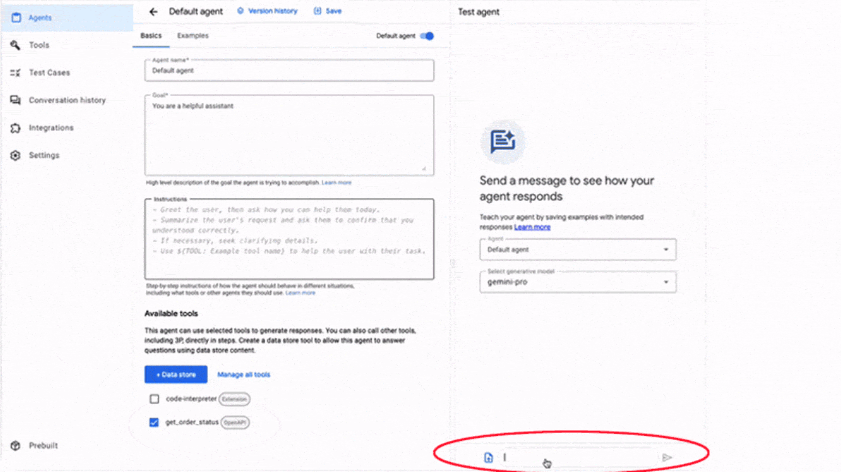841x472 pixels.
Task: Open Settings using the gear icon
Action: coord(16,156)
